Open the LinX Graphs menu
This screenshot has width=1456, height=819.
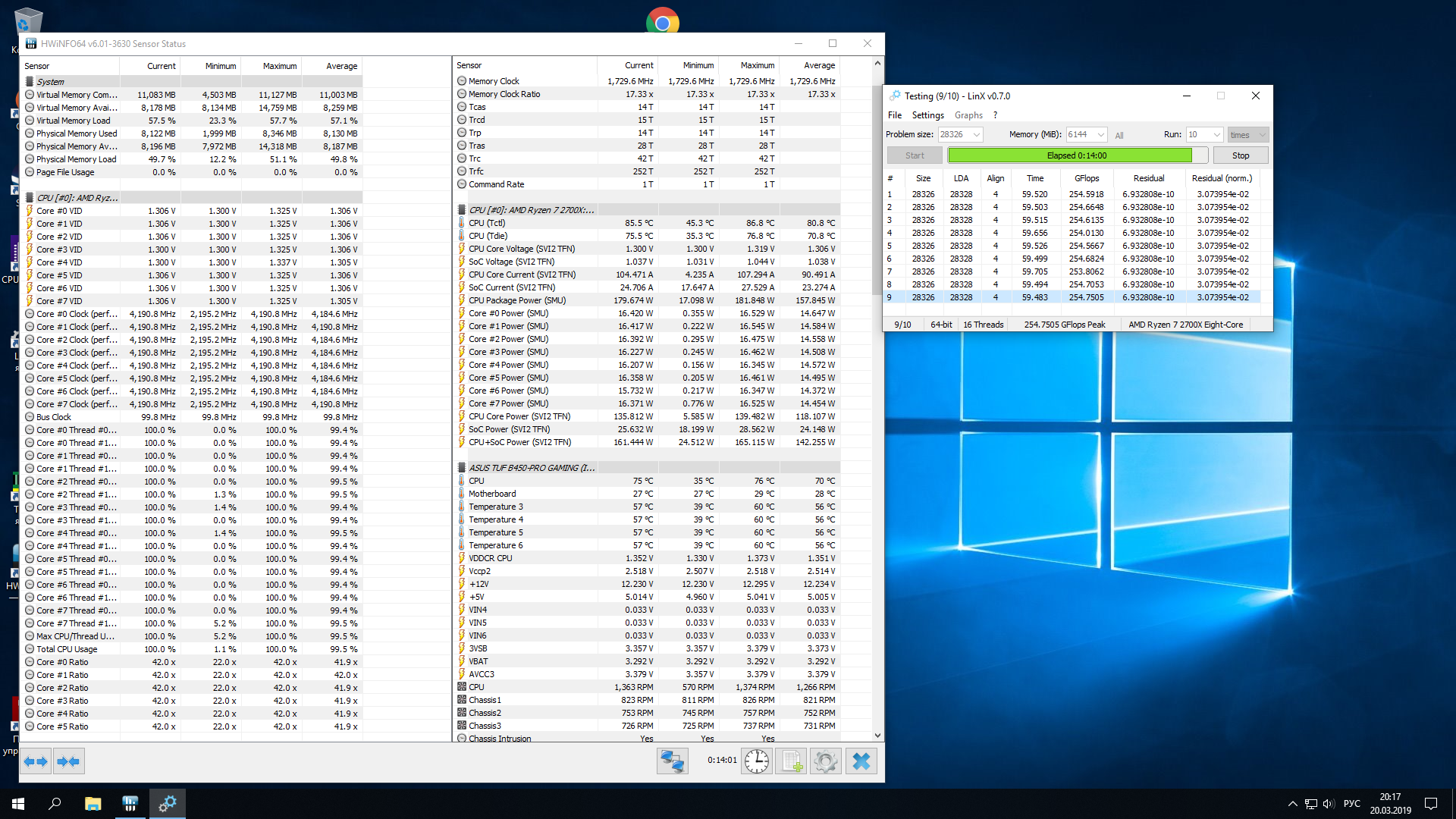[x=968, y=115]
